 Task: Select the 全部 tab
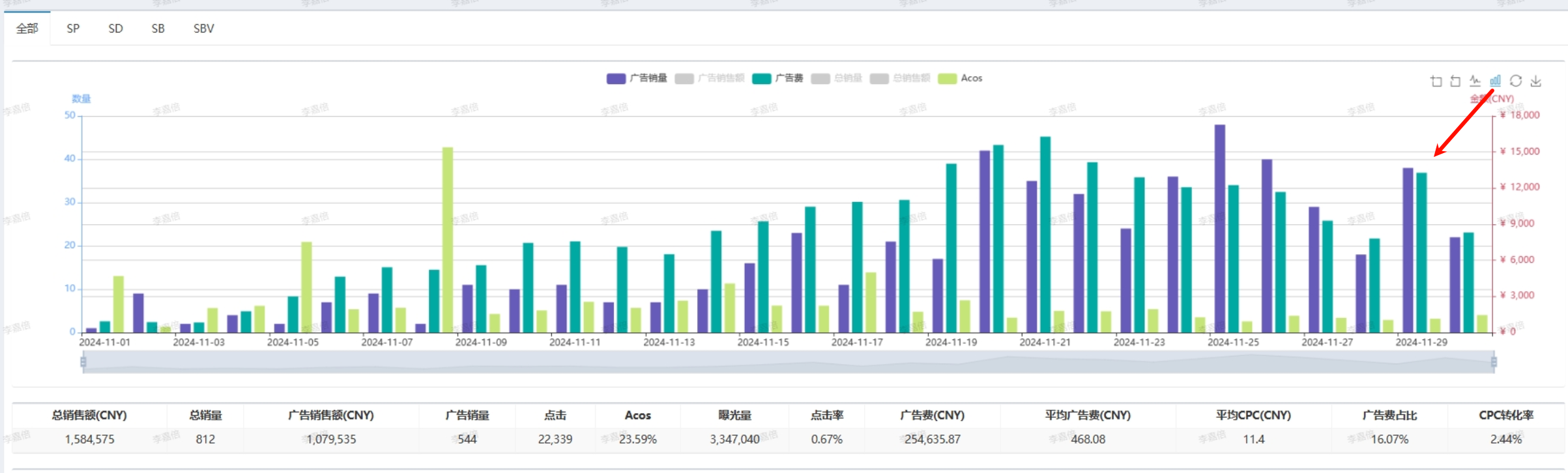[x=27, y=29]
